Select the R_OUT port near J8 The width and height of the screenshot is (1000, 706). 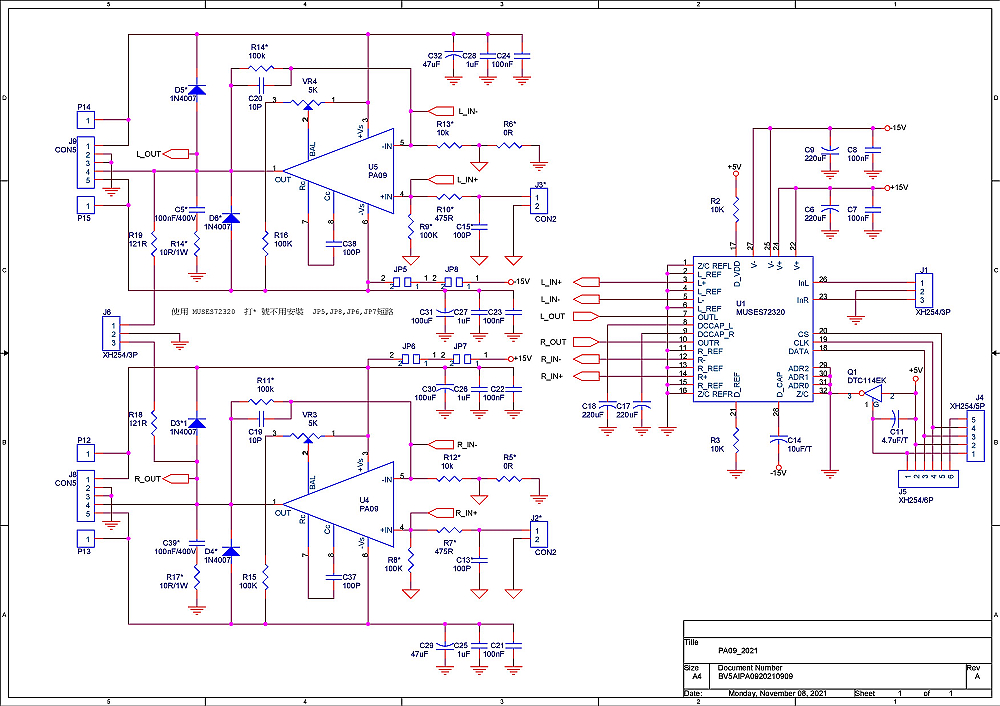pyautogui.click(x=175, y=479)
